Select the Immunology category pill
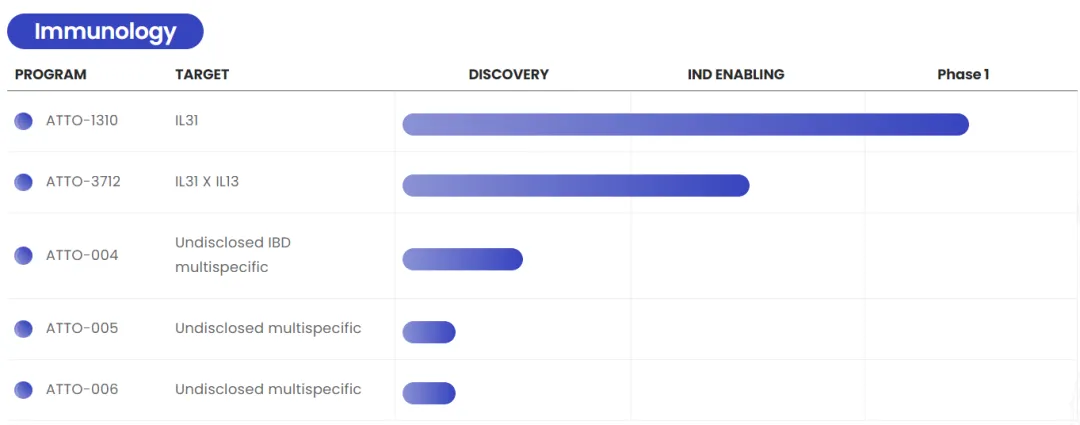This screenshot has width=1080, height=425. pyautogui.click(x=105, y=32)
